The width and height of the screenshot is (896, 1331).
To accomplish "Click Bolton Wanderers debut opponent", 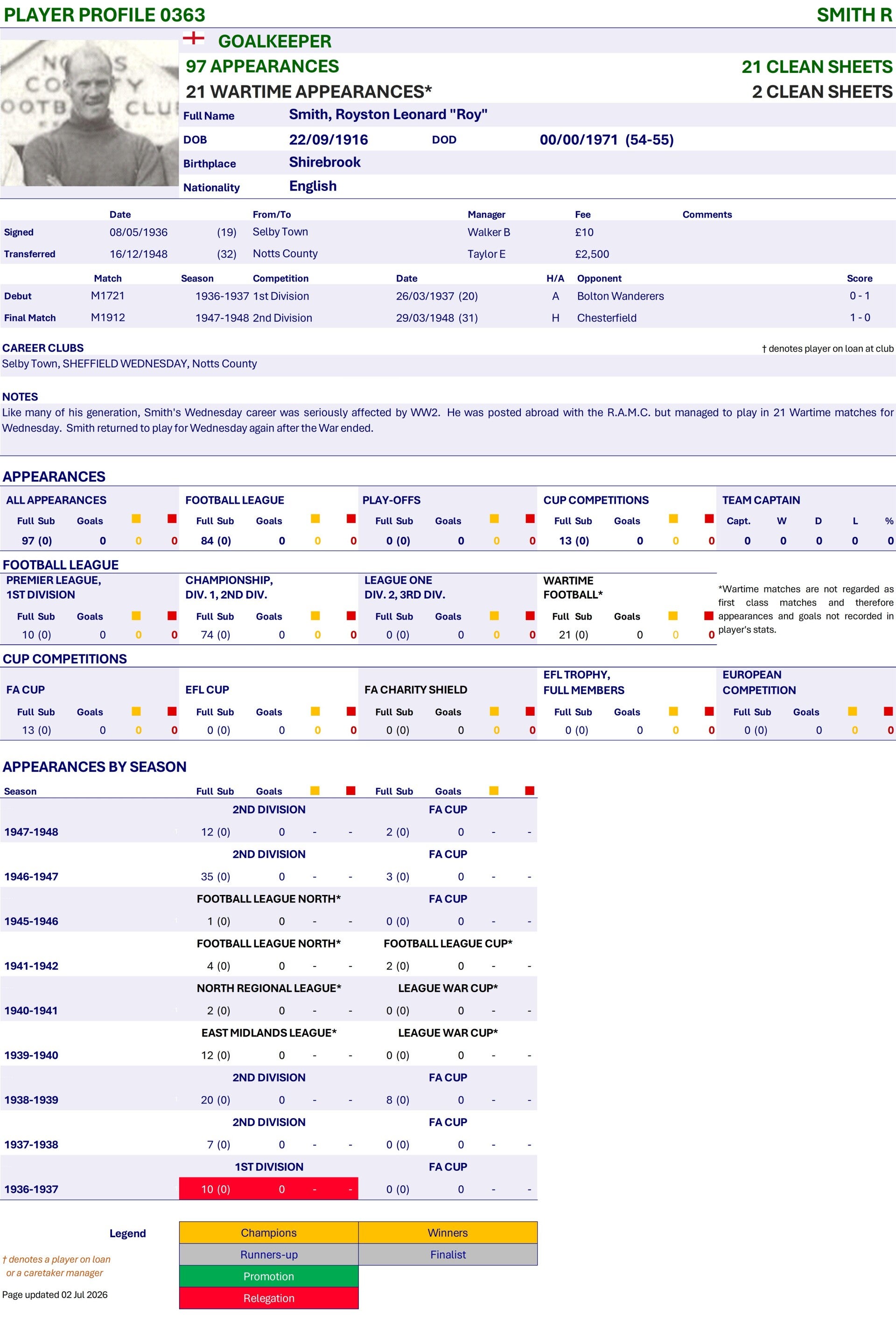I will tap(621, 296).
